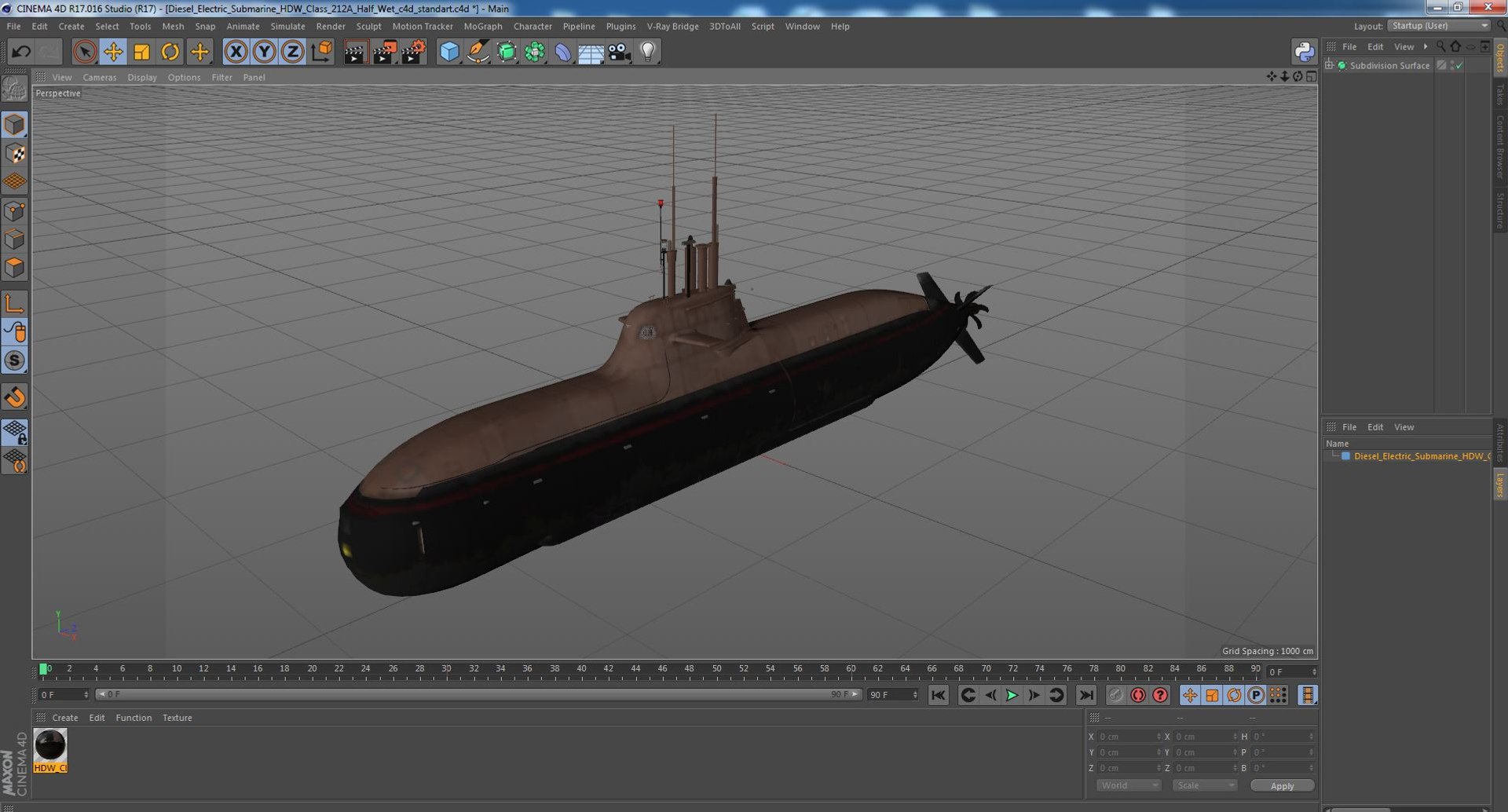The width and height of the screenshot is (1508, 812).
Task: Open the Python script icon
Action: pos(1304,52)
